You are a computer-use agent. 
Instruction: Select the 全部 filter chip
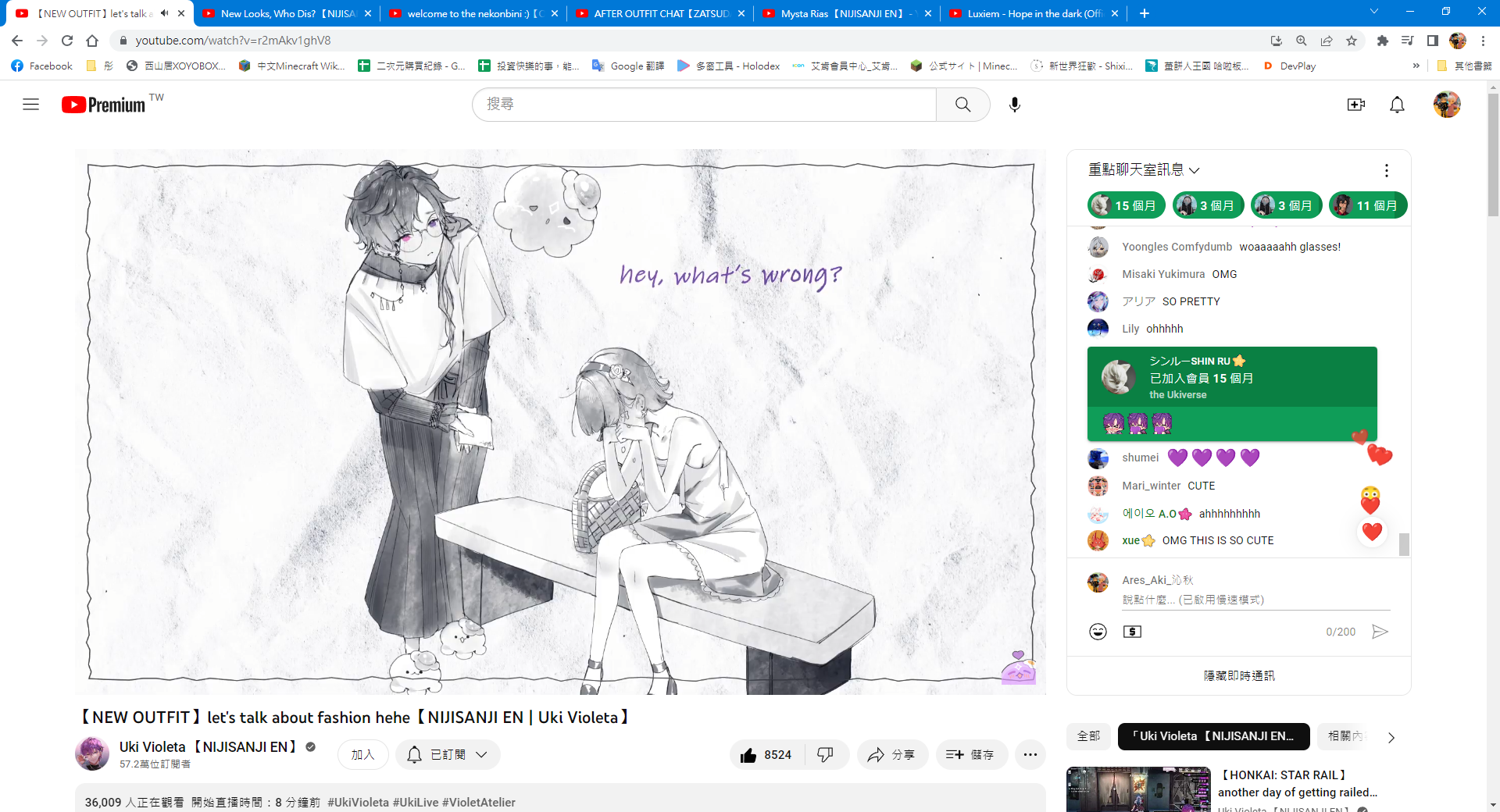coord(1088,736)
